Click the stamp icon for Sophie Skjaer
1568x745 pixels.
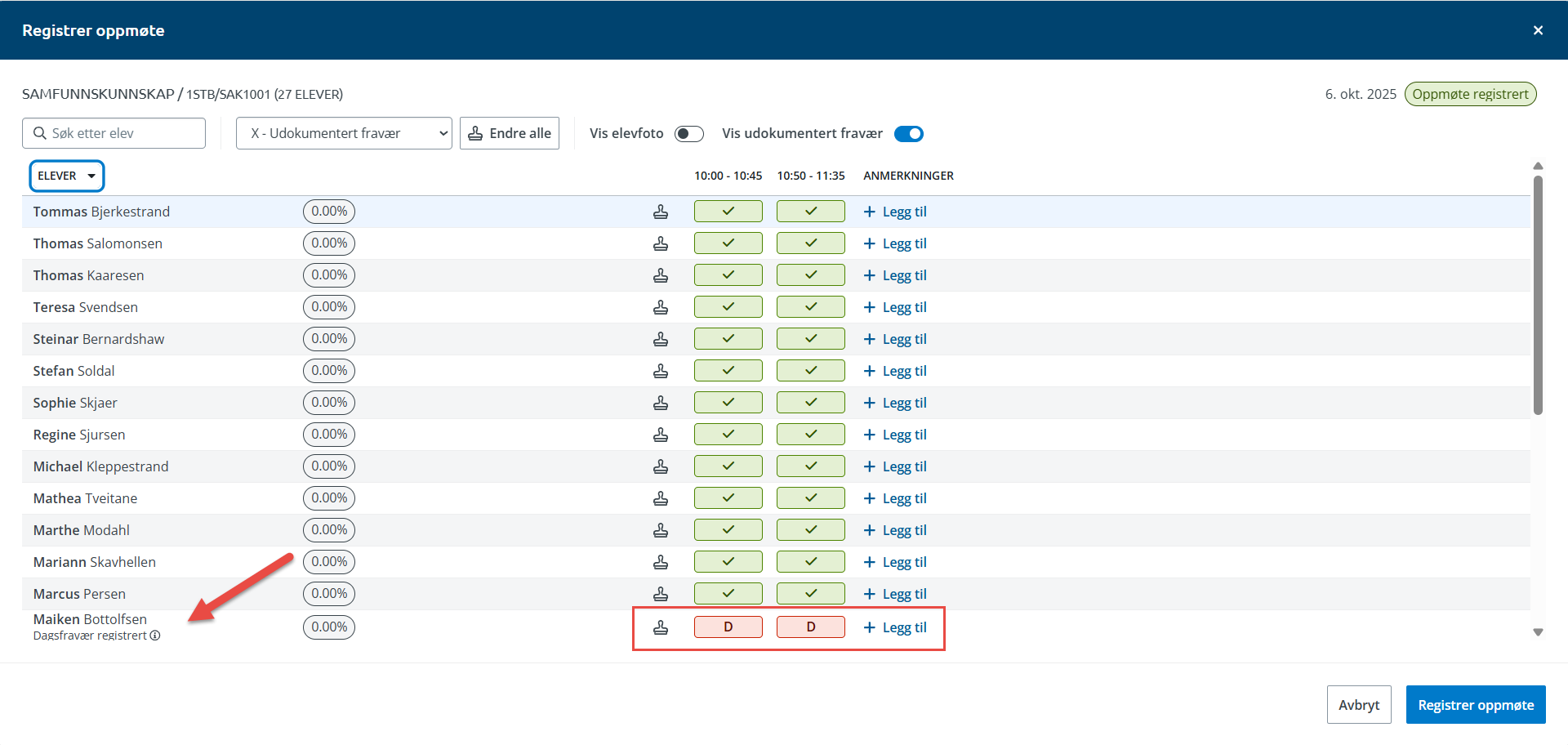(661, 403)
